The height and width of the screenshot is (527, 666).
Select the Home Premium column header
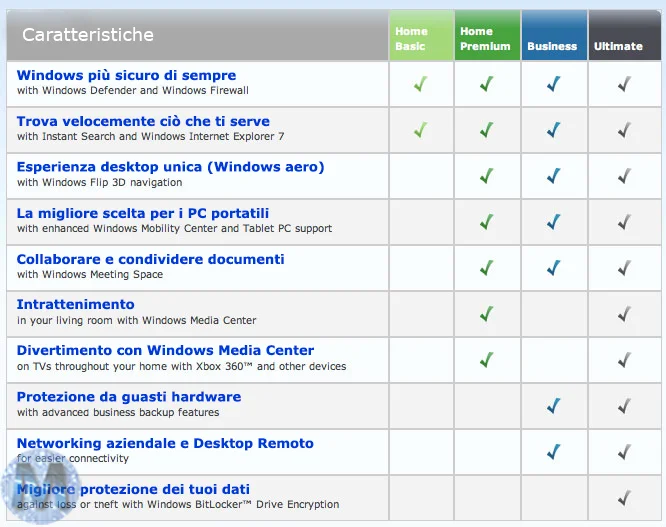coord(487,35)
